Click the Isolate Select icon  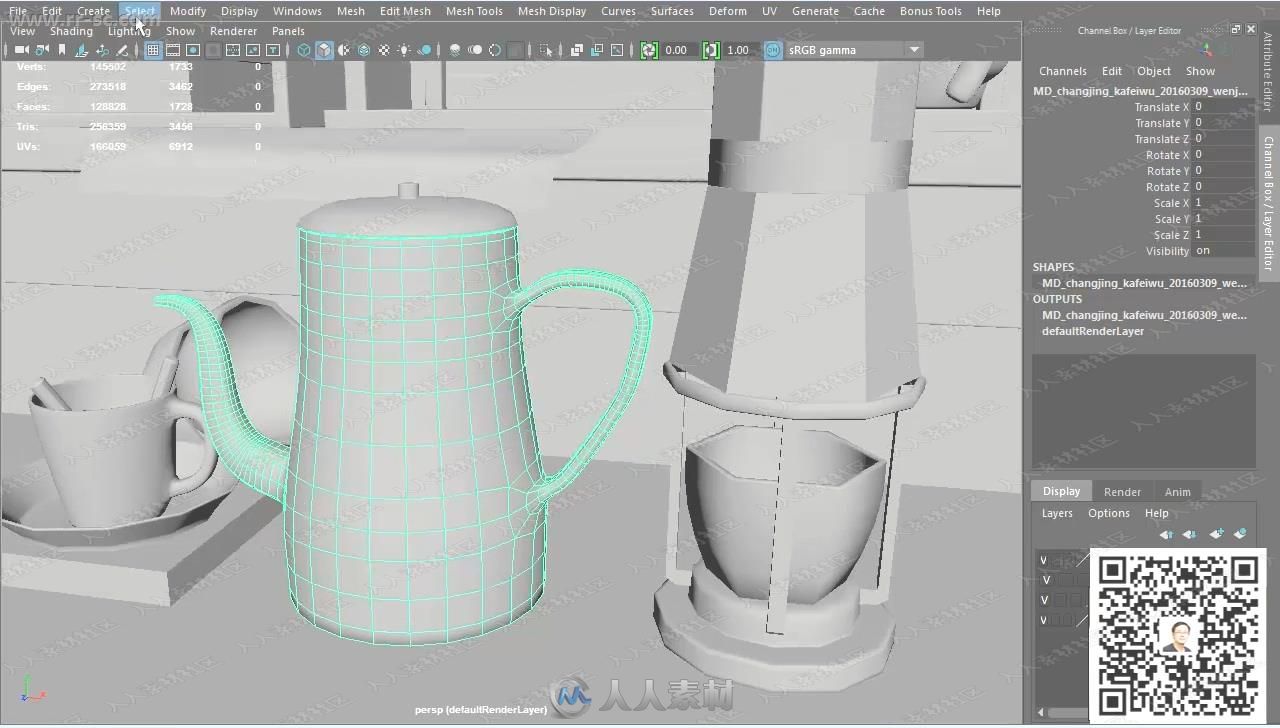pos(545,50)
